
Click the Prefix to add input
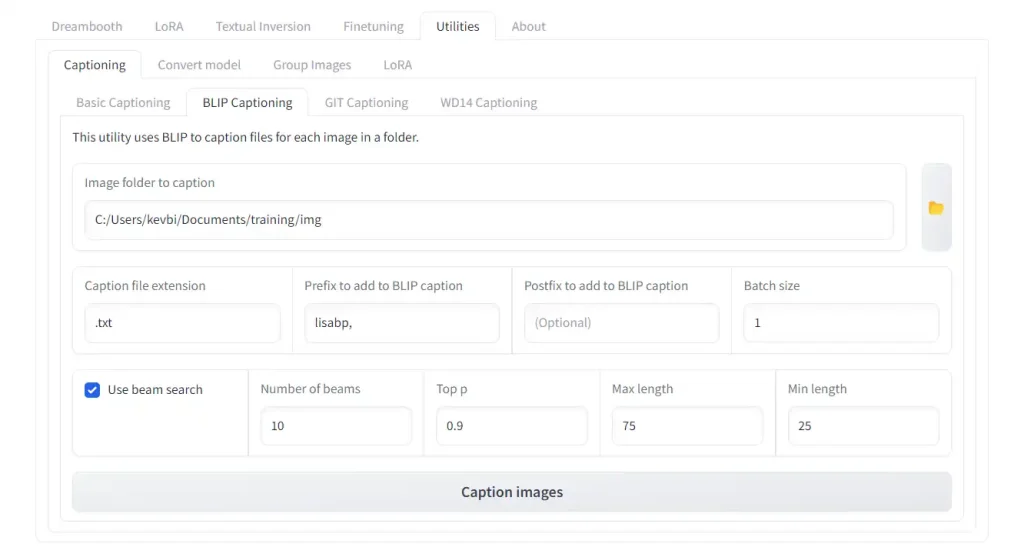401,323
